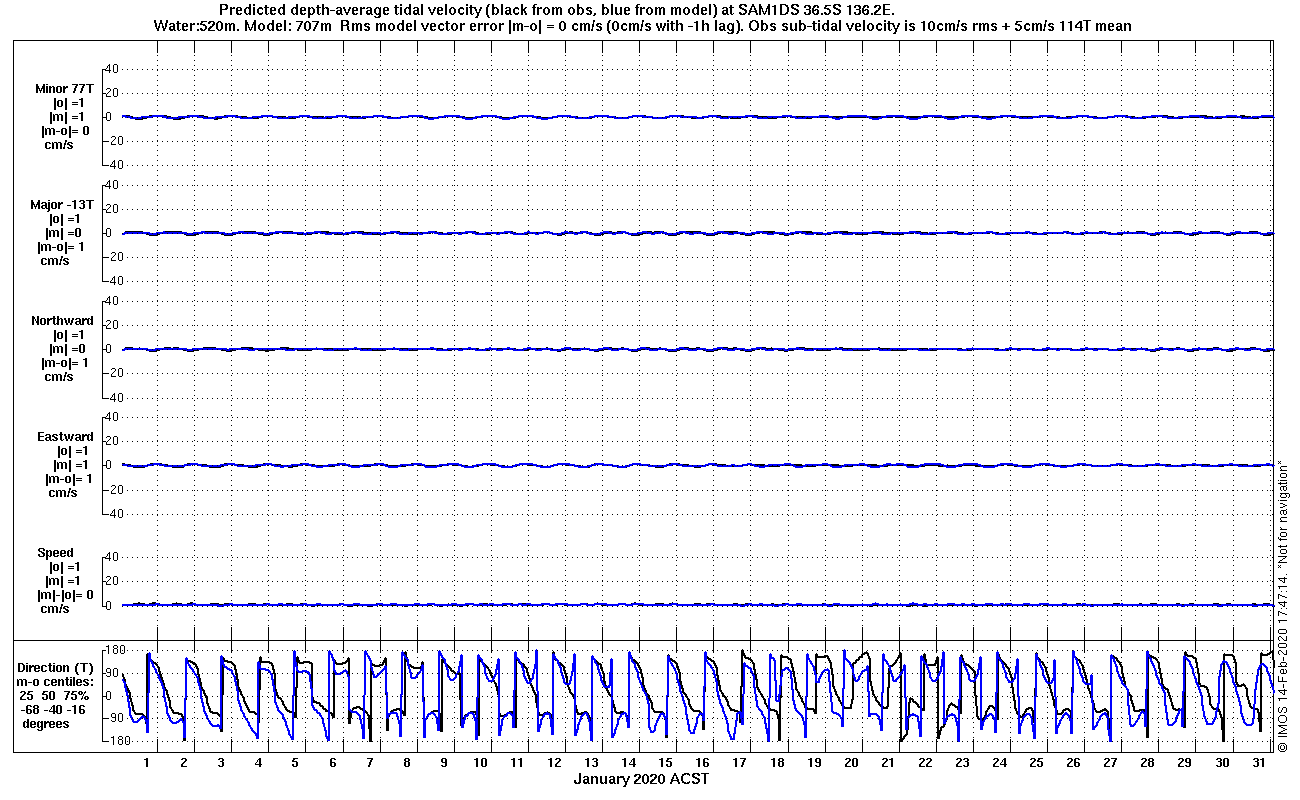Click the '40' tick label of Minor 77T axis

coord(112,69)
